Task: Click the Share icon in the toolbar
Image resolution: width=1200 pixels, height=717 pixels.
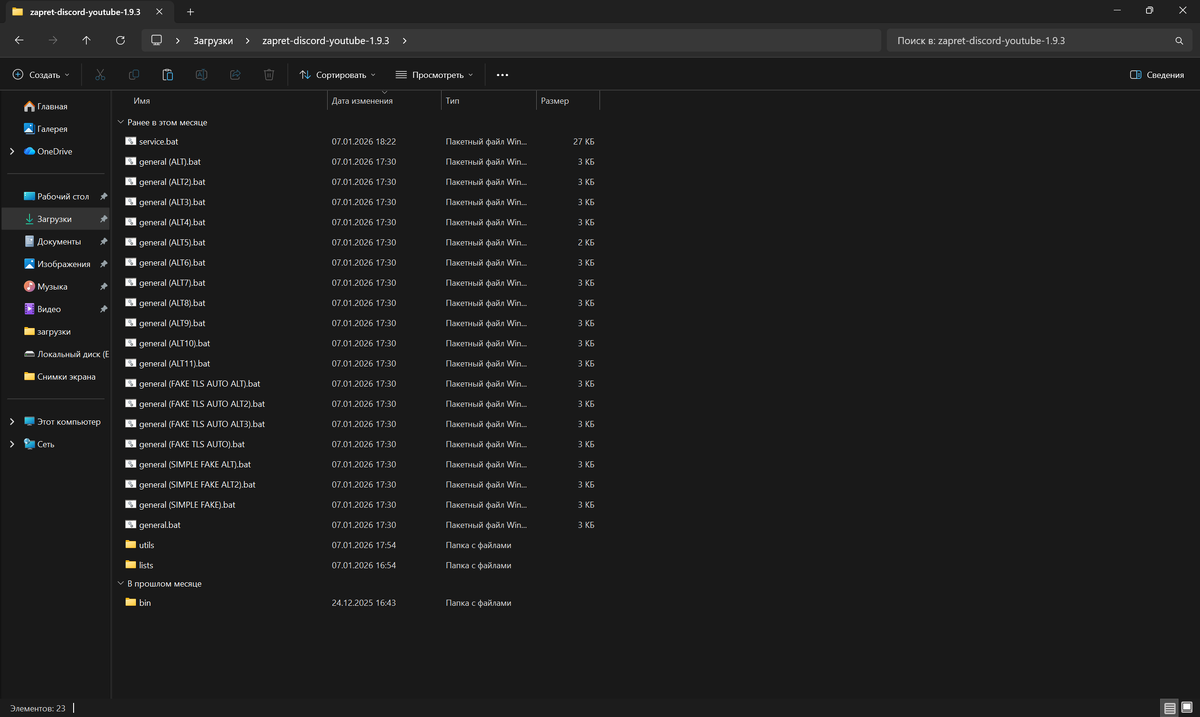Action: point(235,75)
